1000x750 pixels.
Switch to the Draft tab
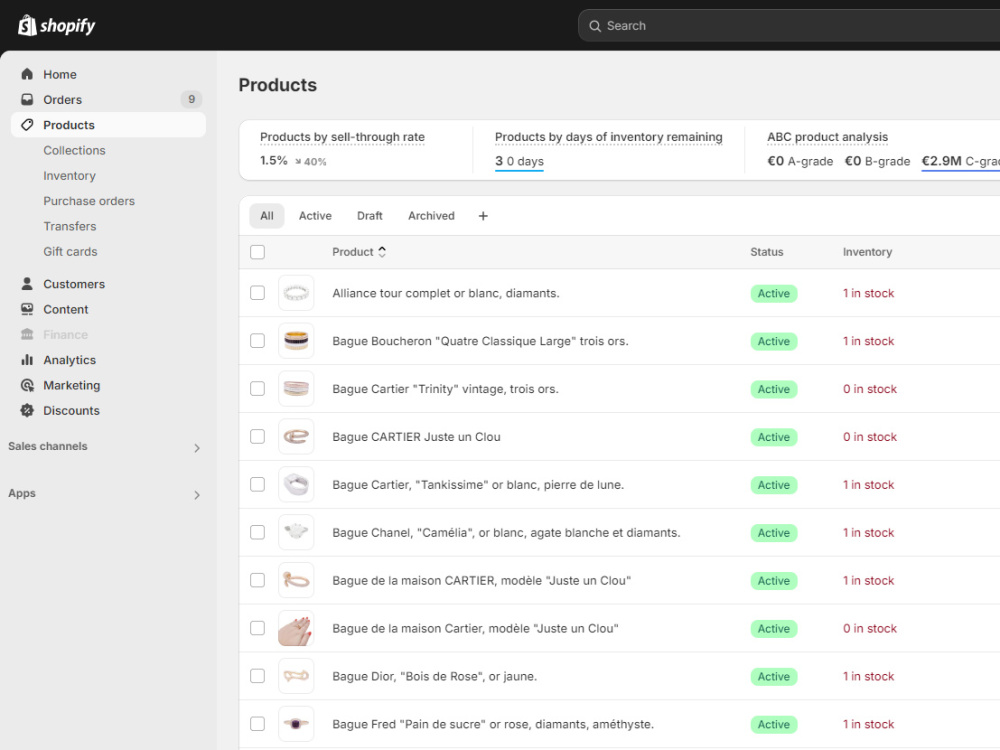pos(370,216)
